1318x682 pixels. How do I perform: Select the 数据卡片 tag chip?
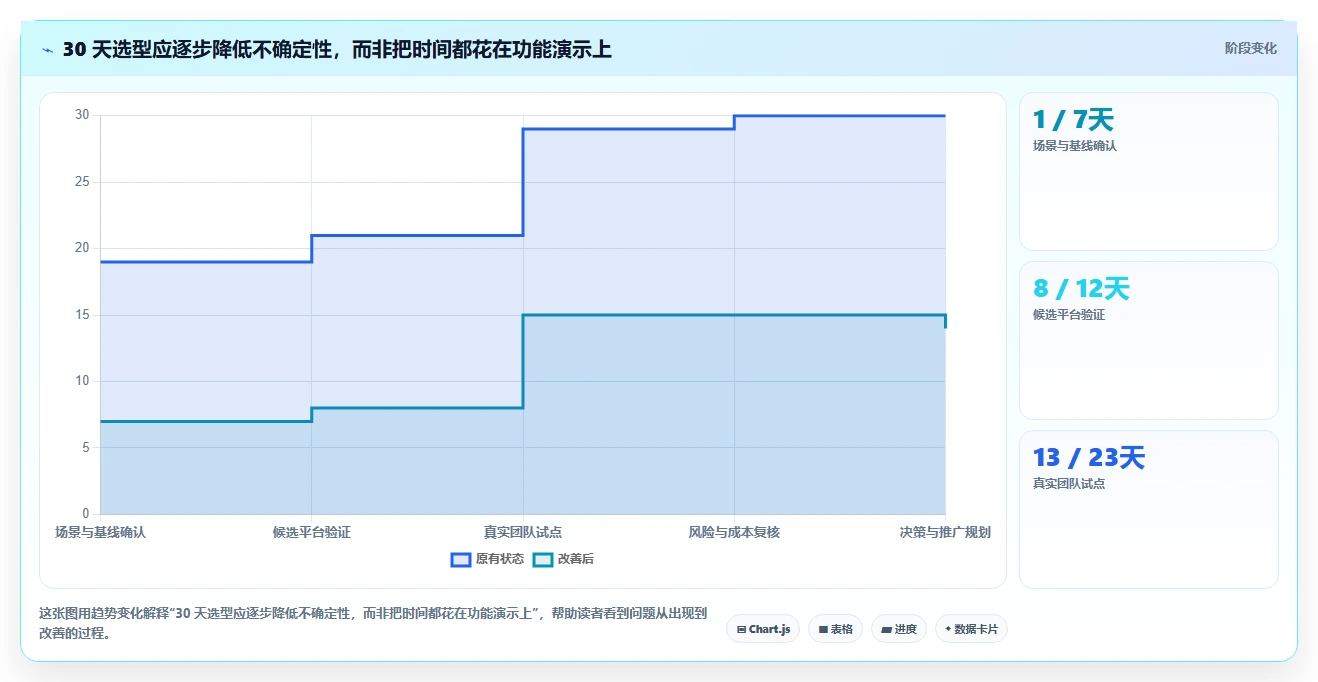[x=971, y=629]
